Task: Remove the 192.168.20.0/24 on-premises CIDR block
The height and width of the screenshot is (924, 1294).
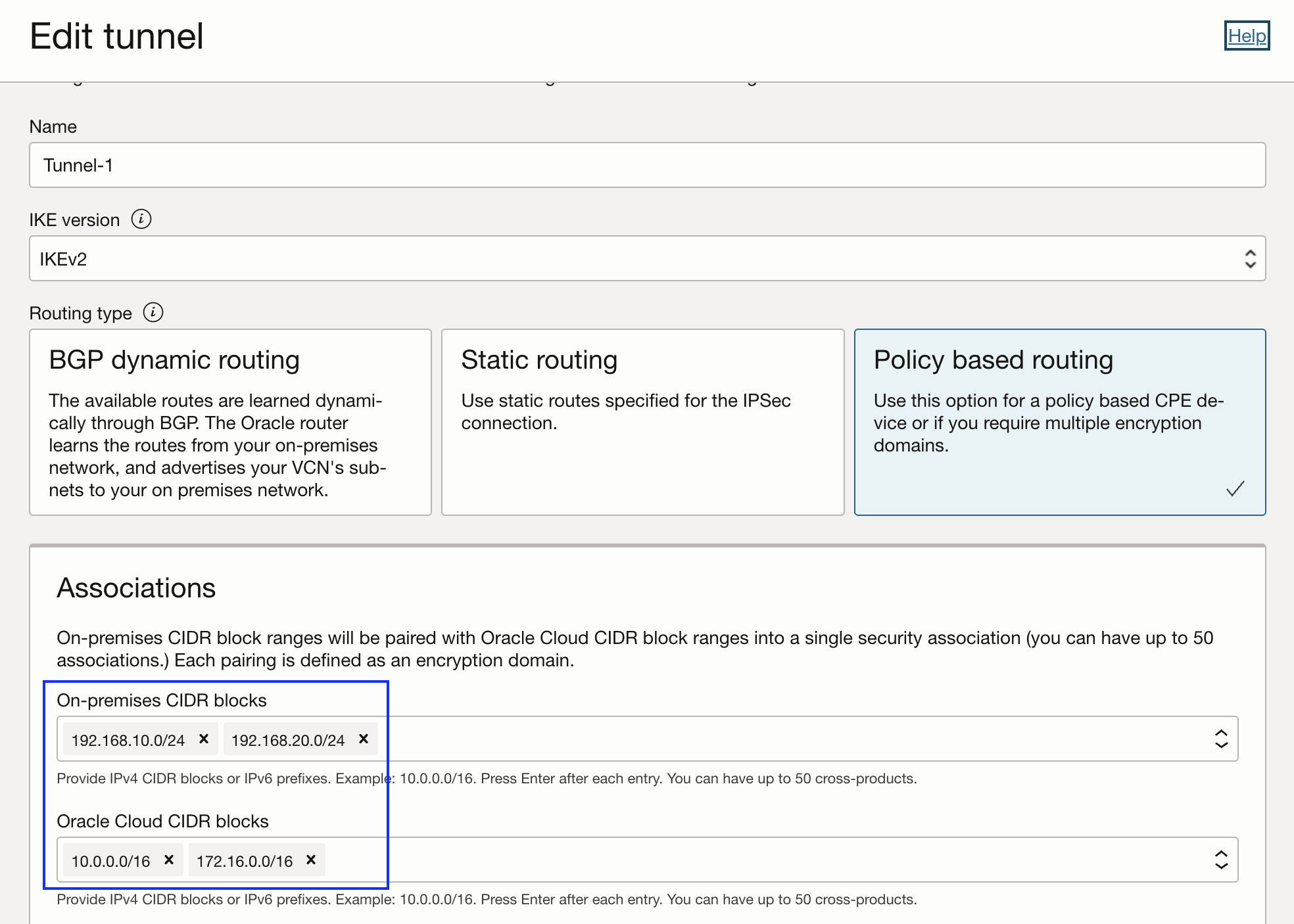Action: click(363, 739)
